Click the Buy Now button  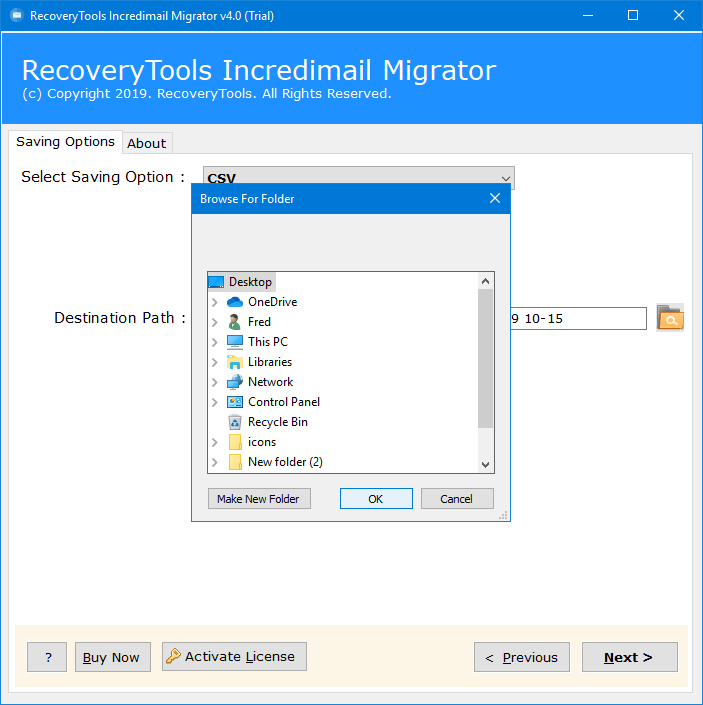pyautogui.click(x=112, y=657)
